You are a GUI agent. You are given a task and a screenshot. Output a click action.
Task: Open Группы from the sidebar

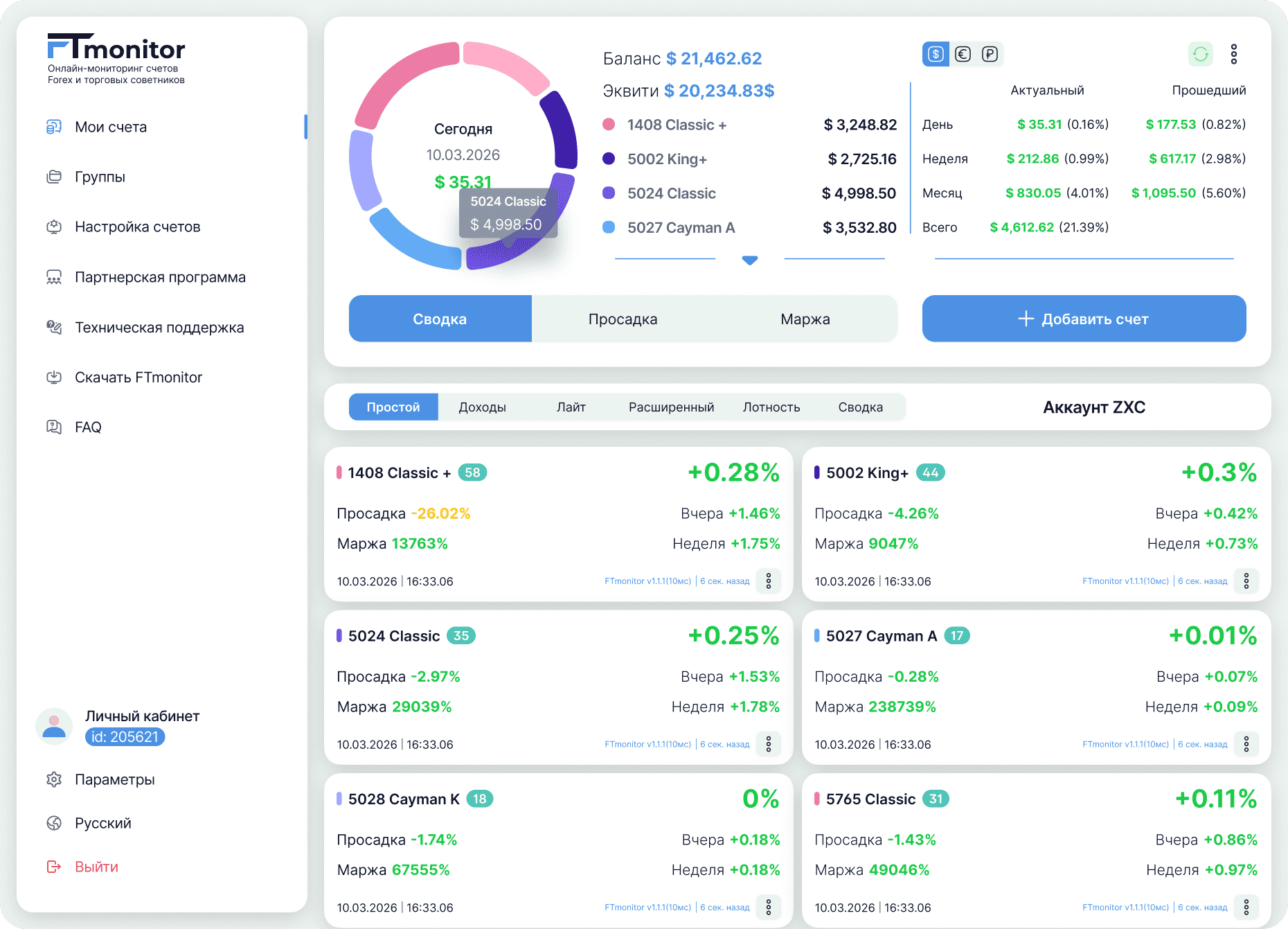(x=100, y=177)
